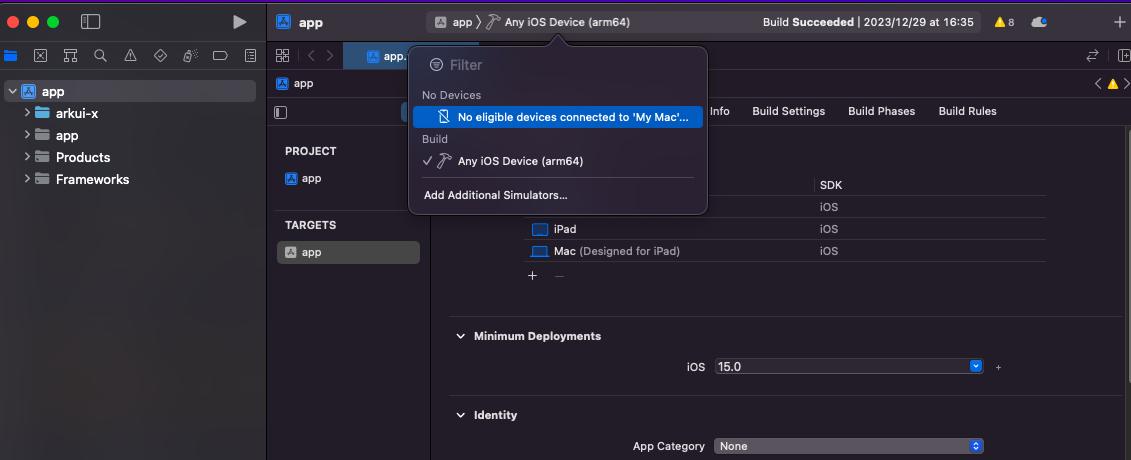Switch to the Build Rules tab
The height and width of the screenshot is (460, 1131).
967,111
